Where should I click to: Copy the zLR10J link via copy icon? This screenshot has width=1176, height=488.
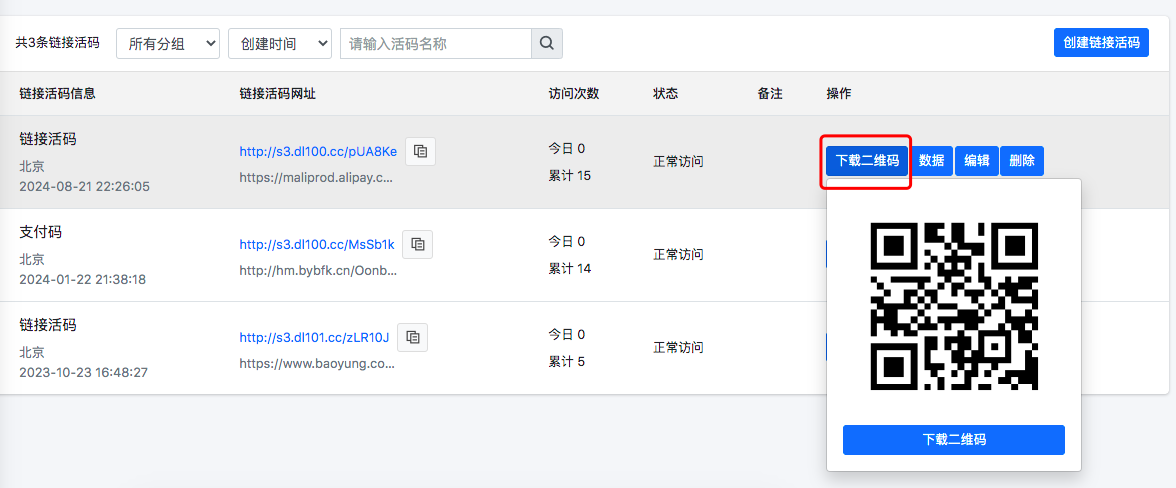[412, 337]
